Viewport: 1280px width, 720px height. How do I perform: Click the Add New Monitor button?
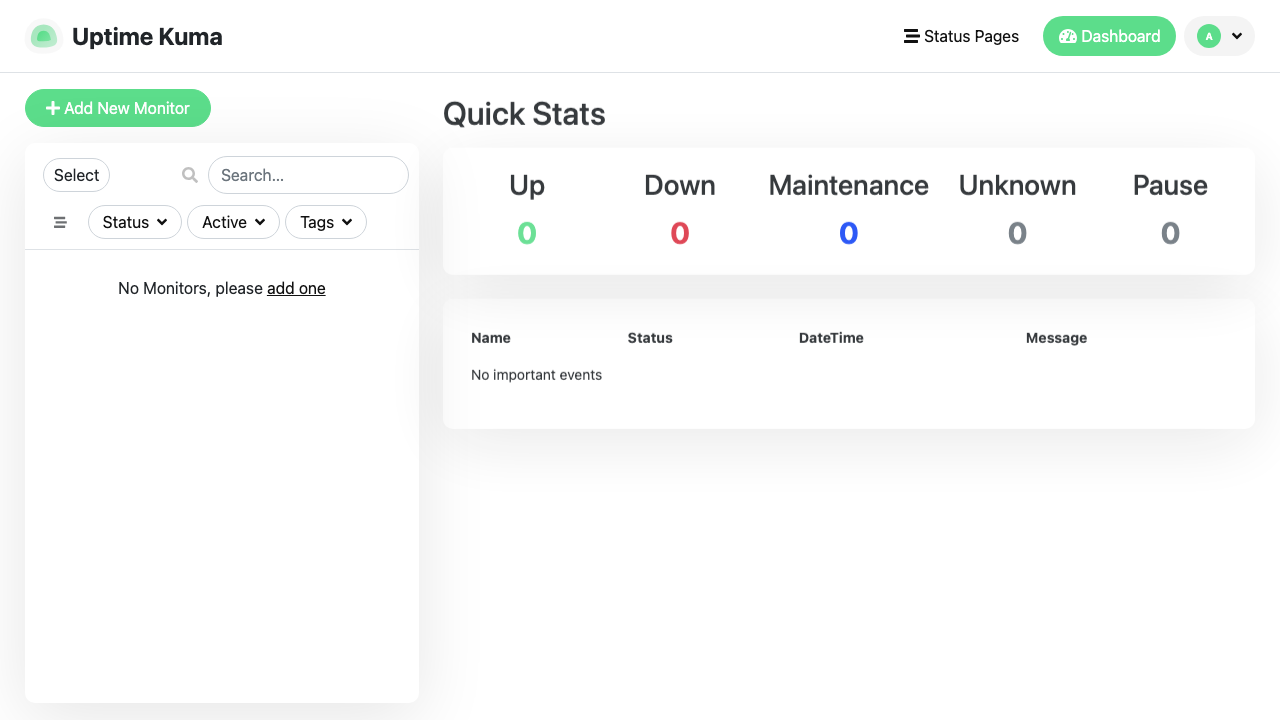click(118, 108)
